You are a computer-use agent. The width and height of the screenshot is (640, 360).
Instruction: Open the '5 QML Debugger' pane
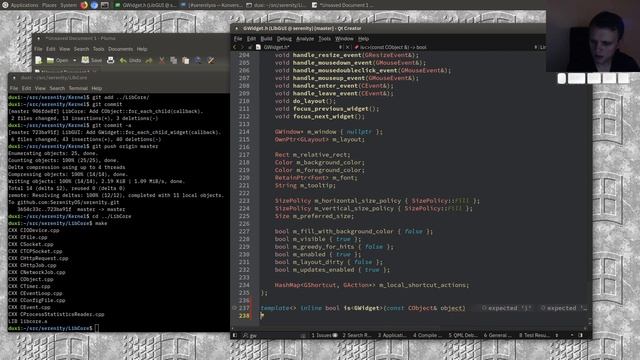pyautogui.click(x=463, y=335)
